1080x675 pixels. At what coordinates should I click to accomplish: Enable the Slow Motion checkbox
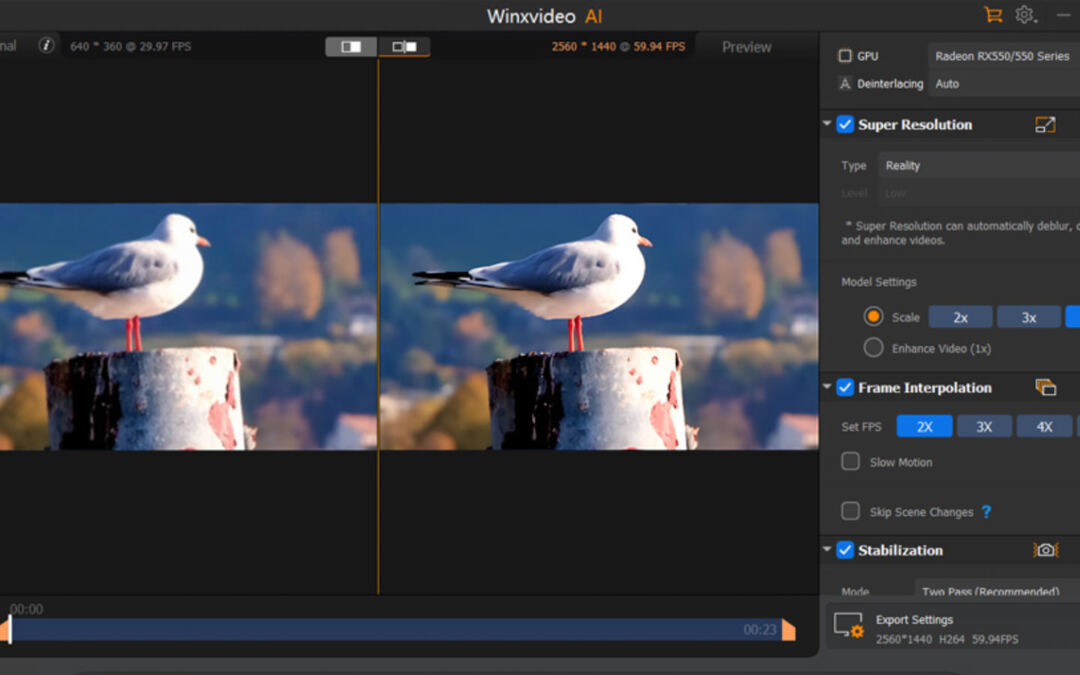tap(851, 462)
